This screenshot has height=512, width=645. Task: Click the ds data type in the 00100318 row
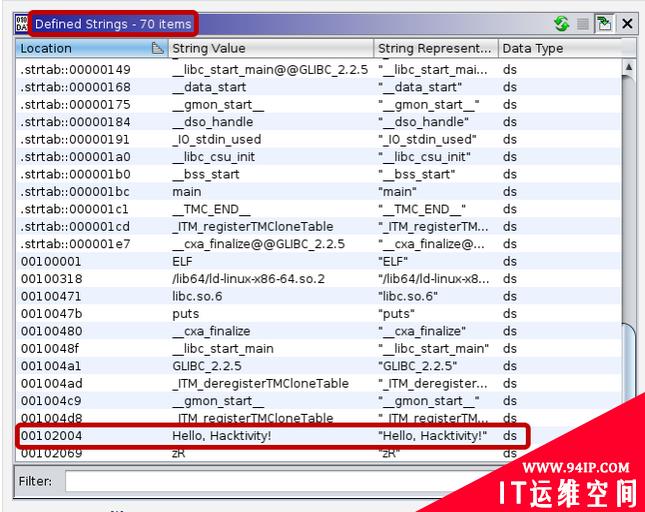510,279
